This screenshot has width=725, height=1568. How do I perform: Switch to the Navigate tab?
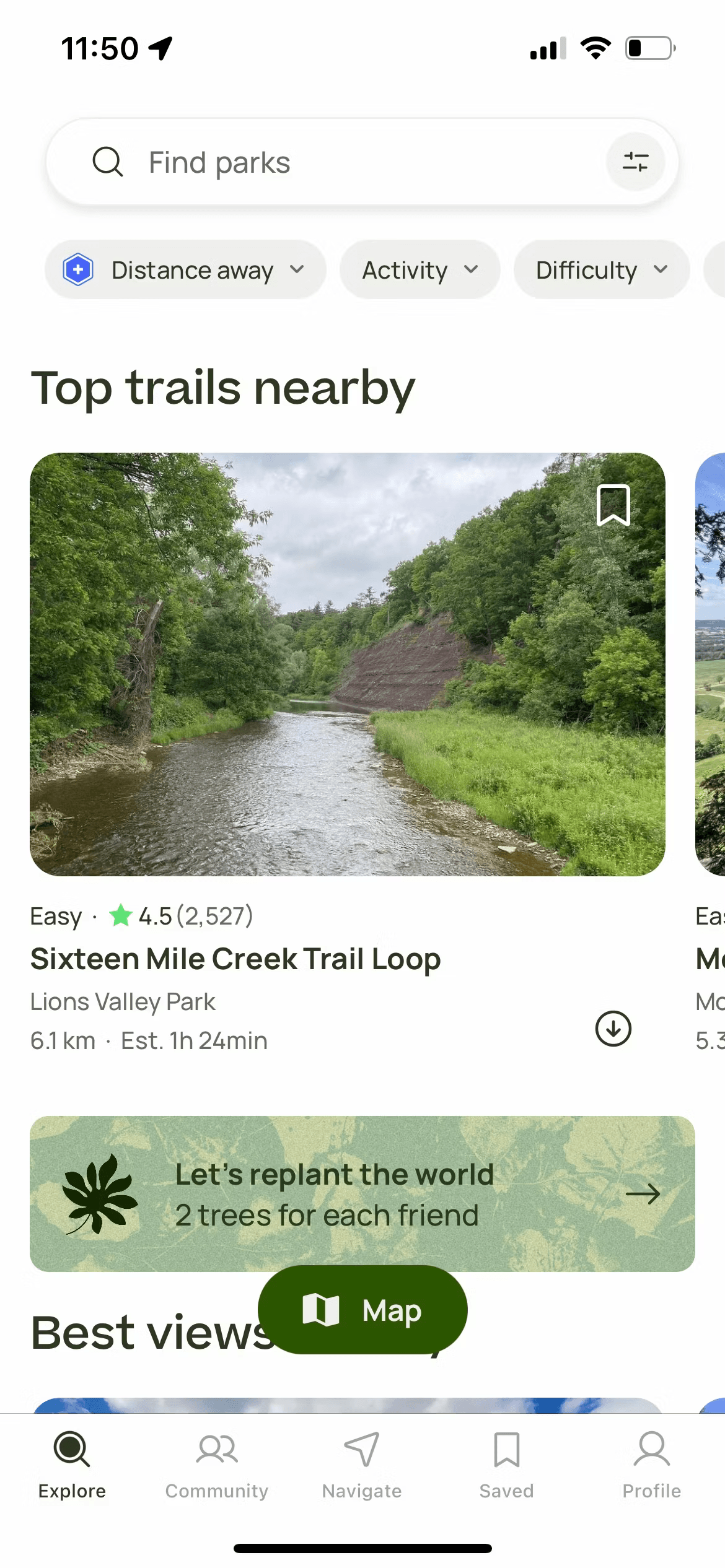click(x=362, y=1465)
